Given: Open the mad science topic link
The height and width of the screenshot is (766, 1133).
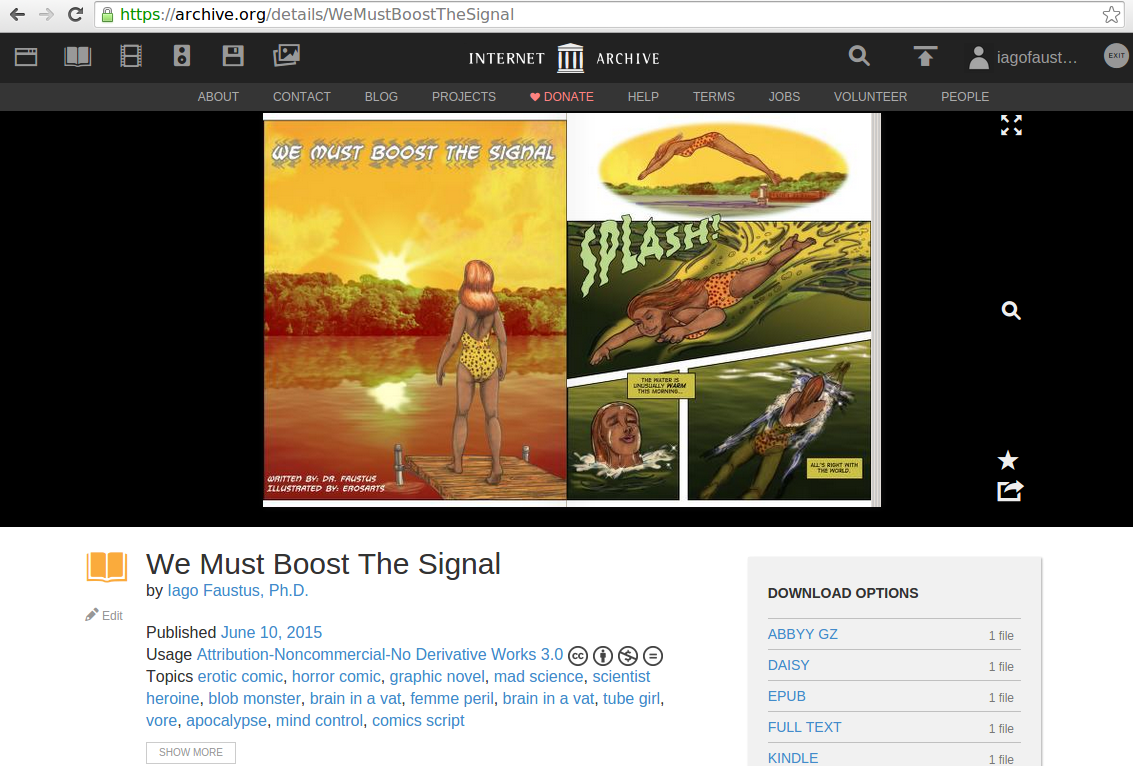Looking at the screenshot, I should pos(538,676).
